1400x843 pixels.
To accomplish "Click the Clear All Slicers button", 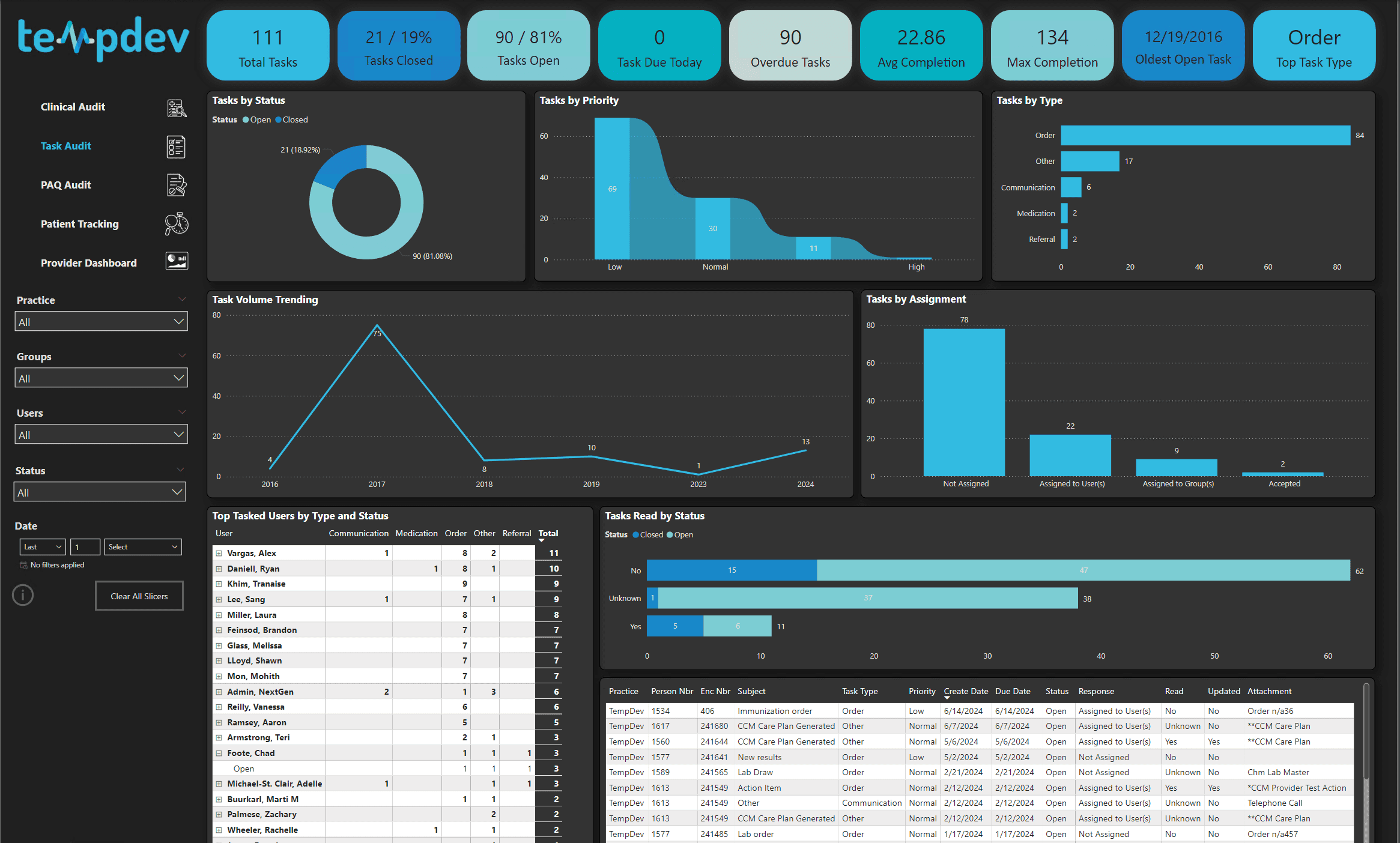I will pos(139,596).
